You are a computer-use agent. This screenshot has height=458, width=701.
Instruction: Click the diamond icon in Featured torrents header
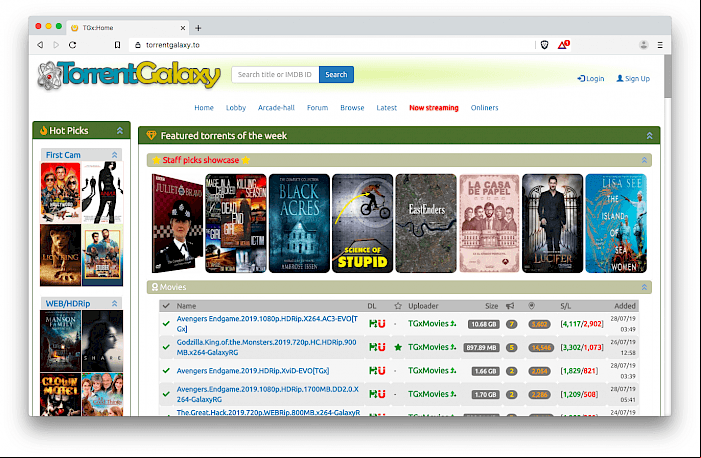pyautogui.click(x=151, y=135)
